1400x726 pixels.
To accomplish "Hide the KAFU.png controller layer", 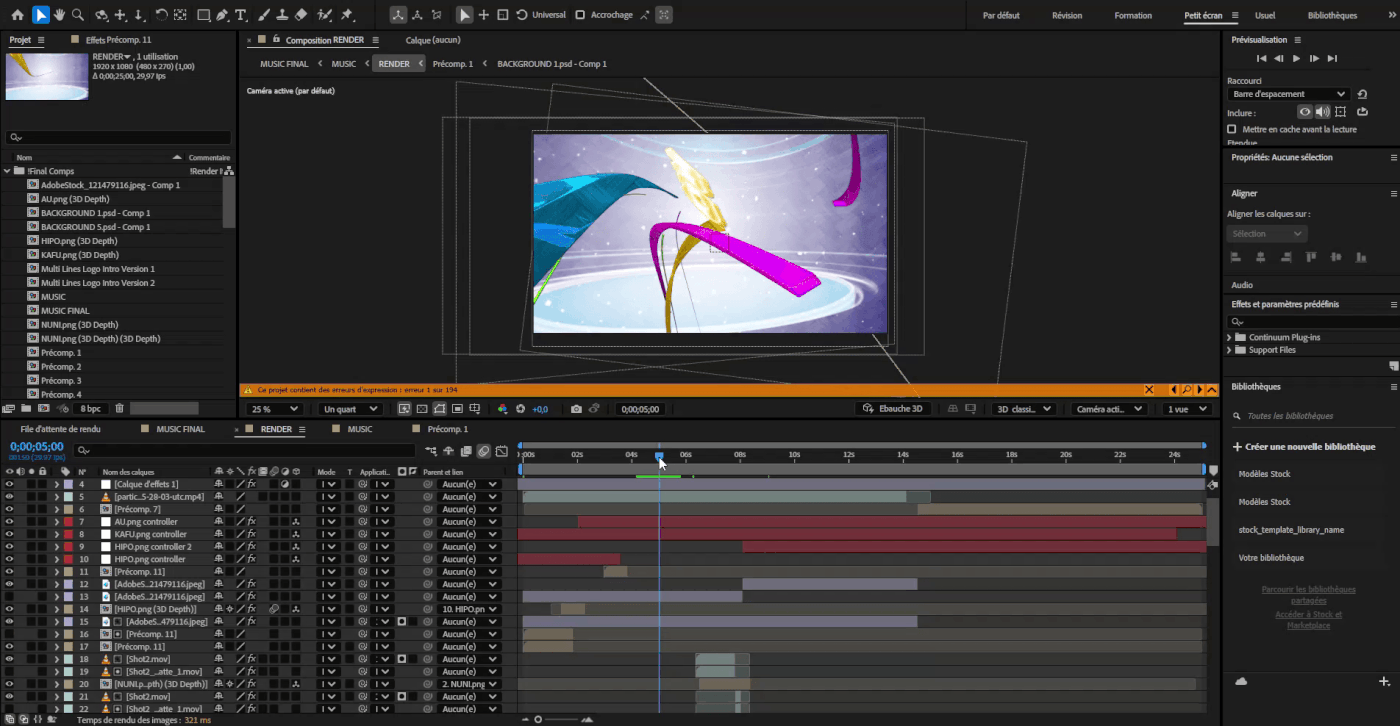I will point(10,533).
